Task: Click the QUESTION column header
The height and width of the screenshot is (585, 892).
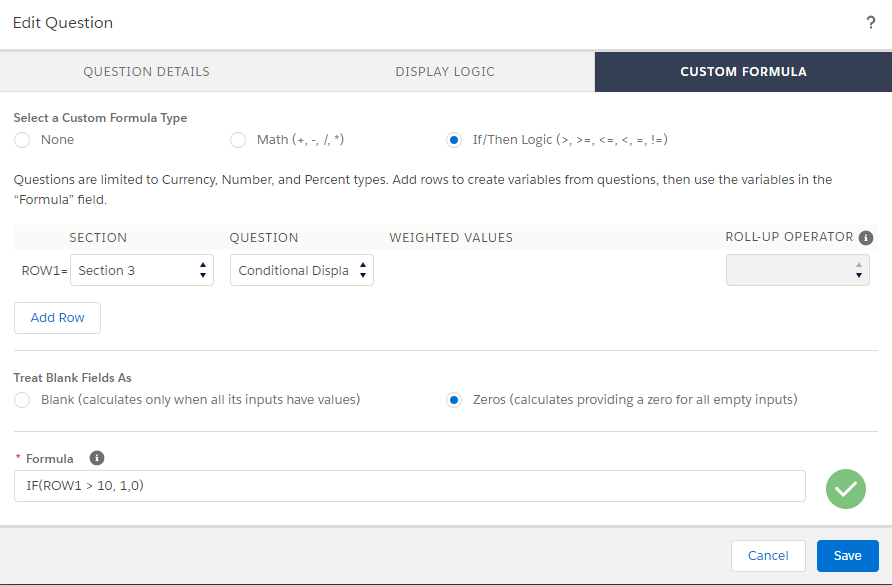Action: tap(264, 238)
